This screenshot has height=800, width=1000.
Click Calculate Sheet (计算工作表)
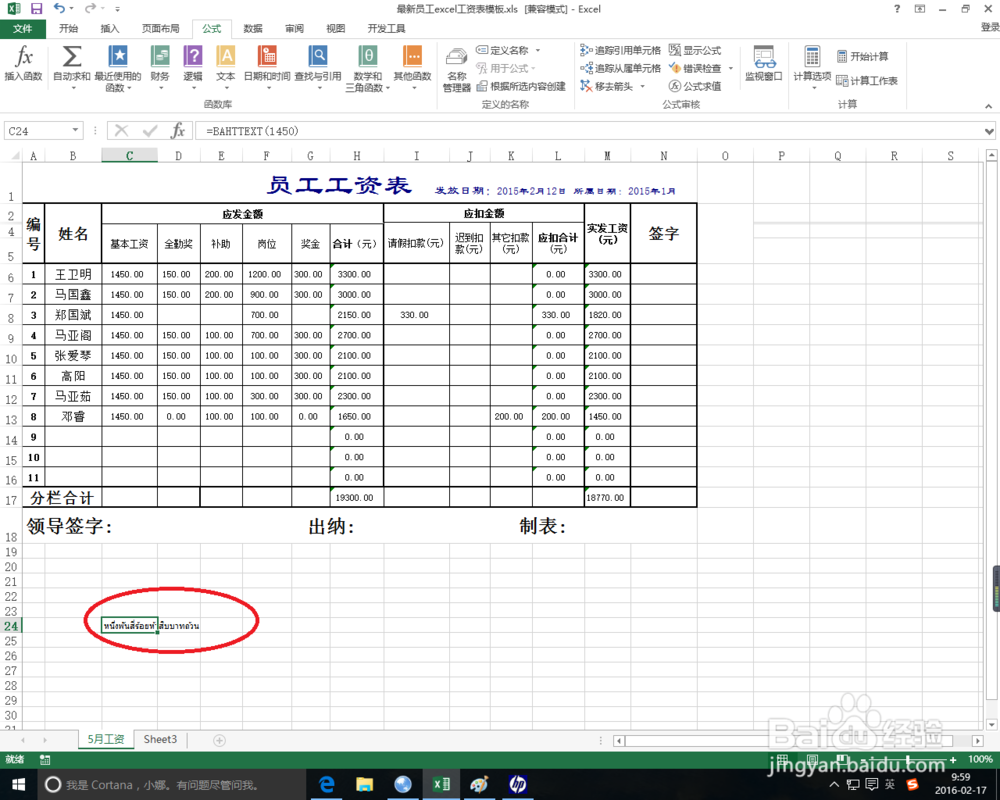tap(867, 80)
